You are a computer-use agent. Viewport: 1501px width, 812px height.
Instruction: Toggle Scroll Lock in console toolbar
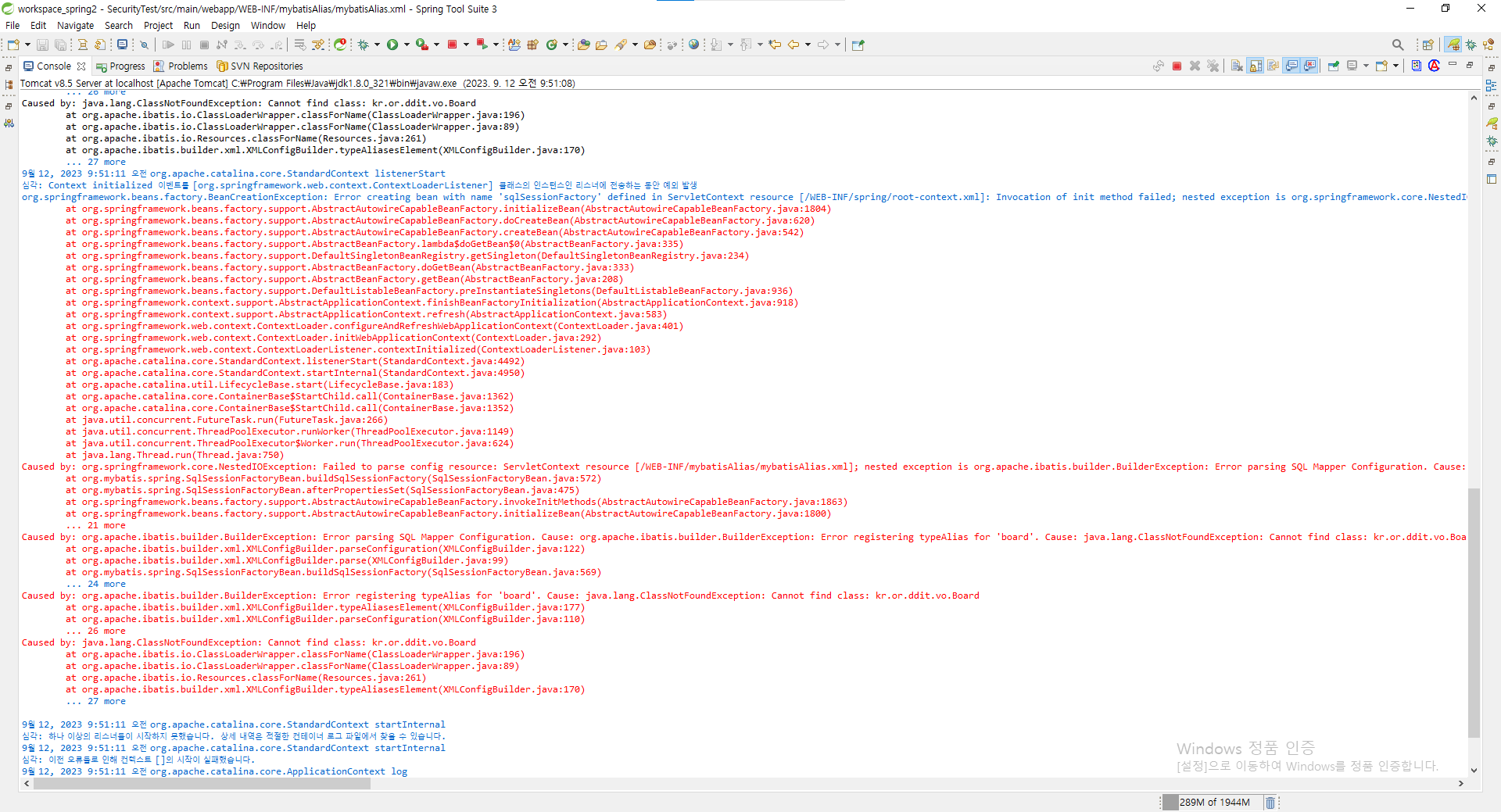[x=1256, y=66]
